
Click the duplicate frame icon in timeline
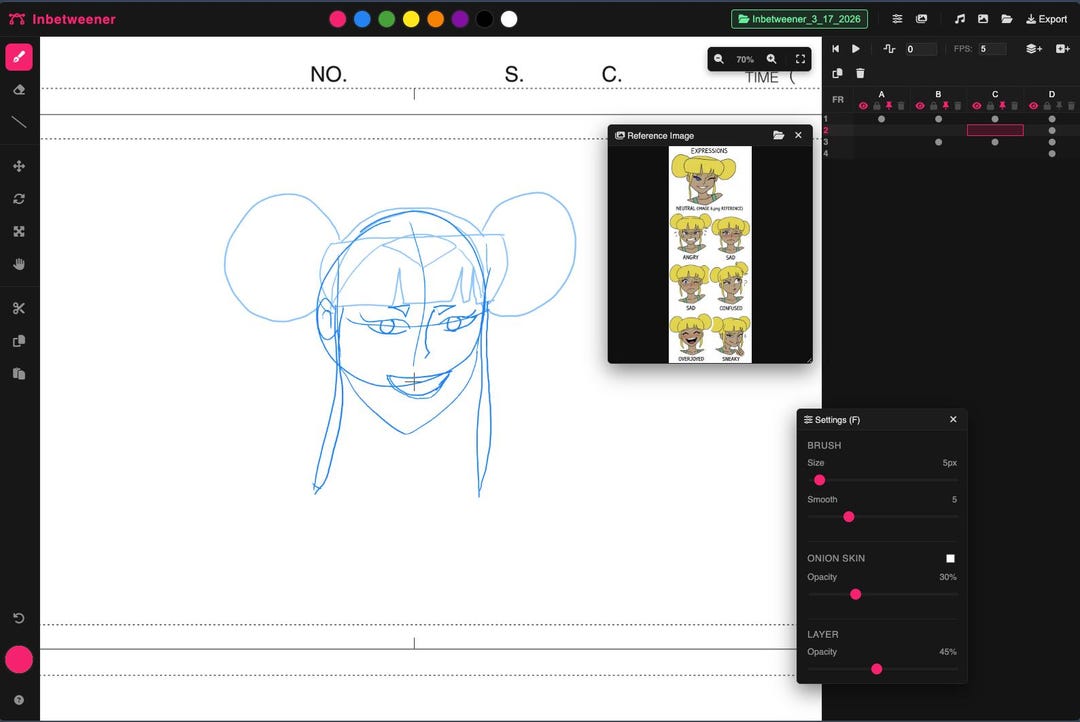pyautogui.click(x=838, y=73)
